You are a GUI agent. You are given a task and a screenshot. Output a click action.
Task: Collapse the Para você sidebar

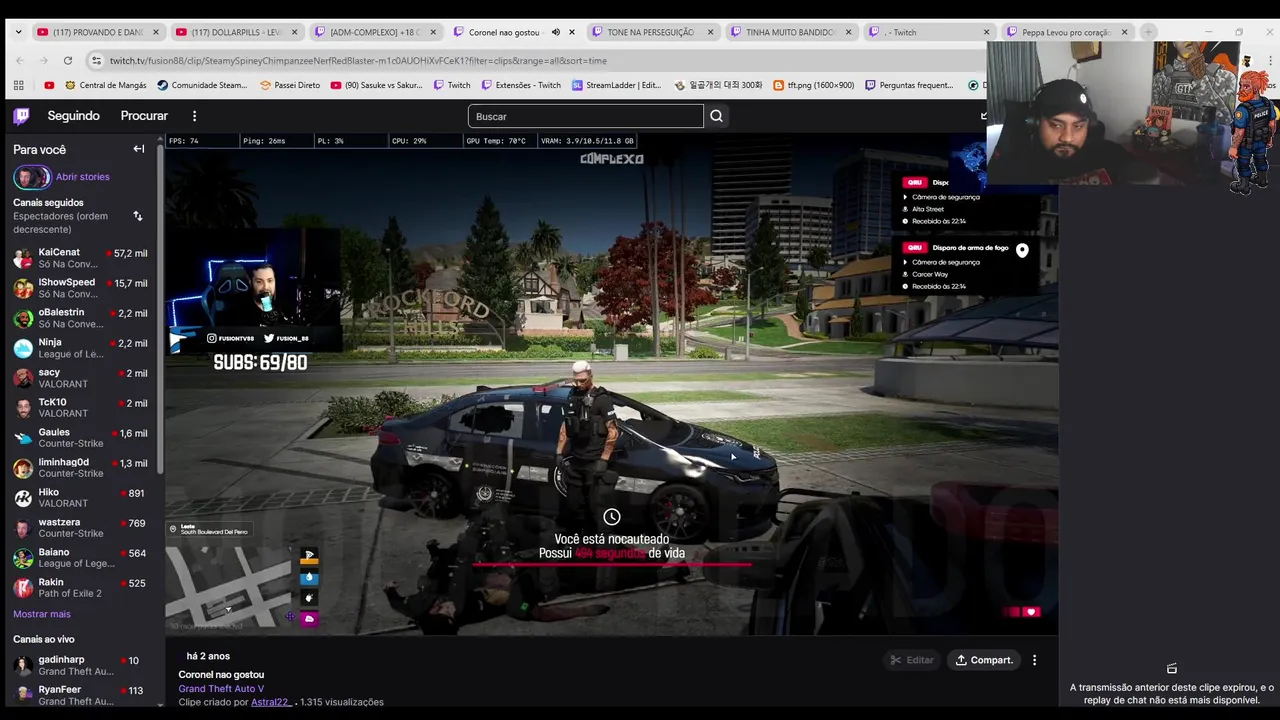[139, 149]
